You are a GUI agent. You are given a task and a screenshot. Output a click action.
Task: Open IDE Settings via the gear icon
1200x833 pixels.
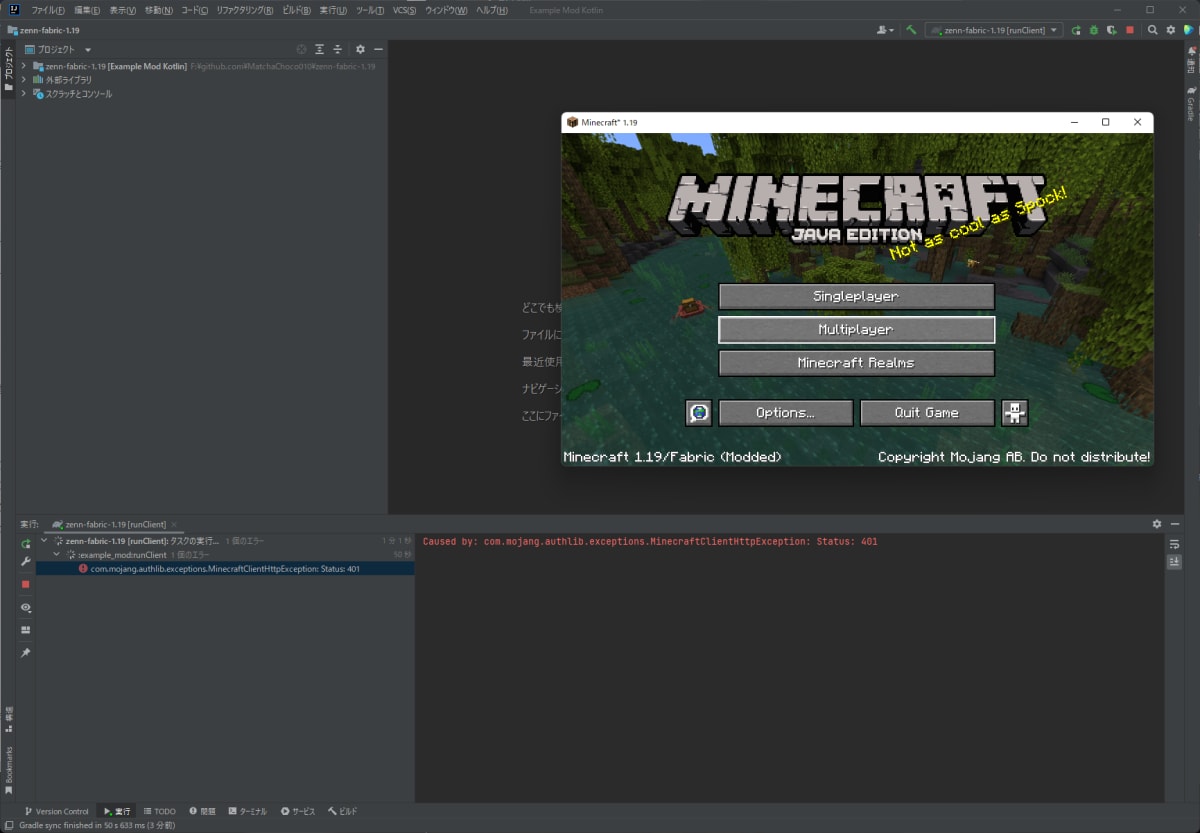pyautogui.click(x=1170, y=30)
